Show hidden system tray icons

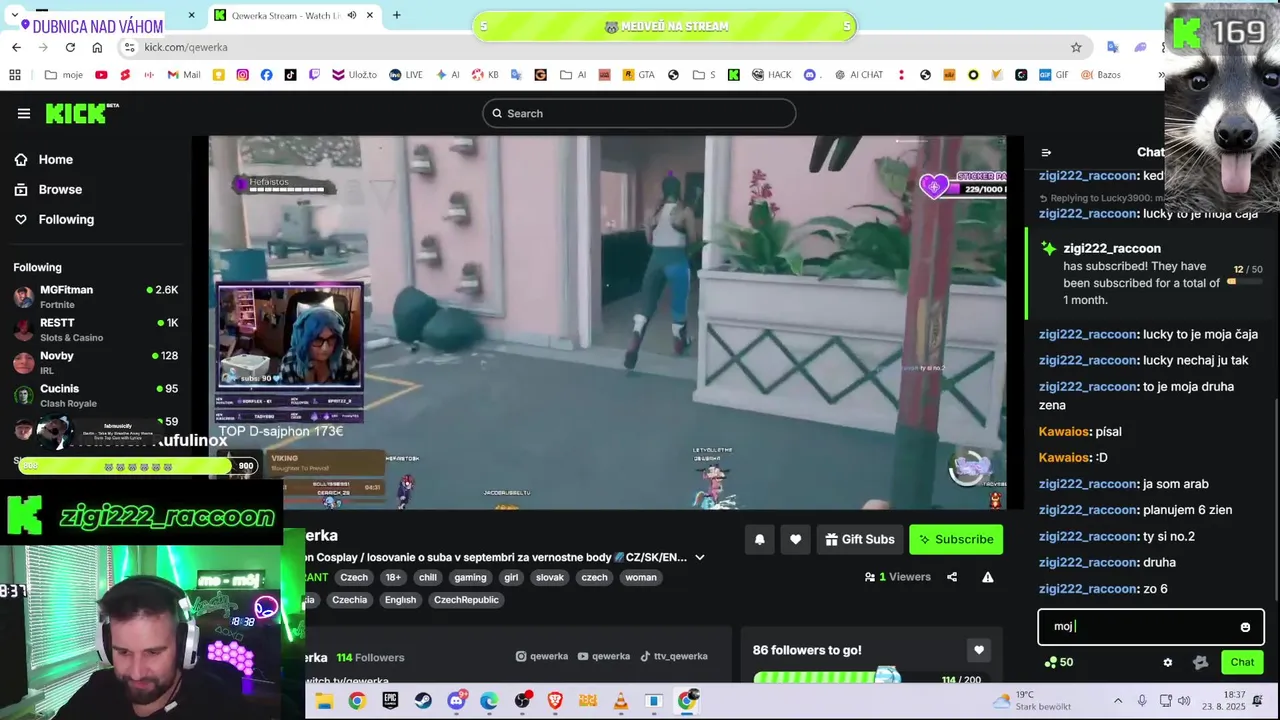pos(1118,701)
